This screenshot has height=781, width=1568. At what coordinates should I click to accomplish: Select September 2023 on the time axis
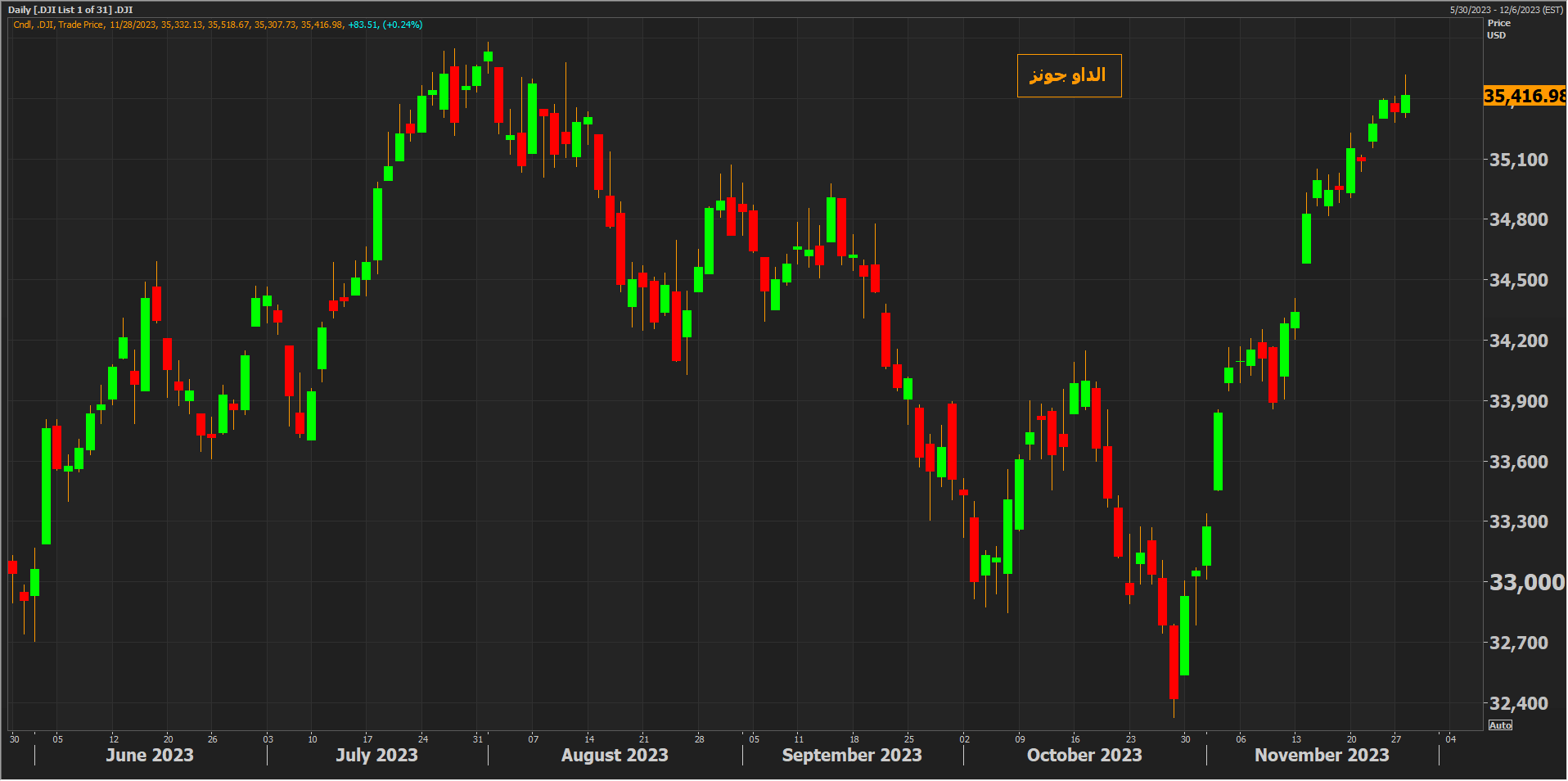[851, 755]
